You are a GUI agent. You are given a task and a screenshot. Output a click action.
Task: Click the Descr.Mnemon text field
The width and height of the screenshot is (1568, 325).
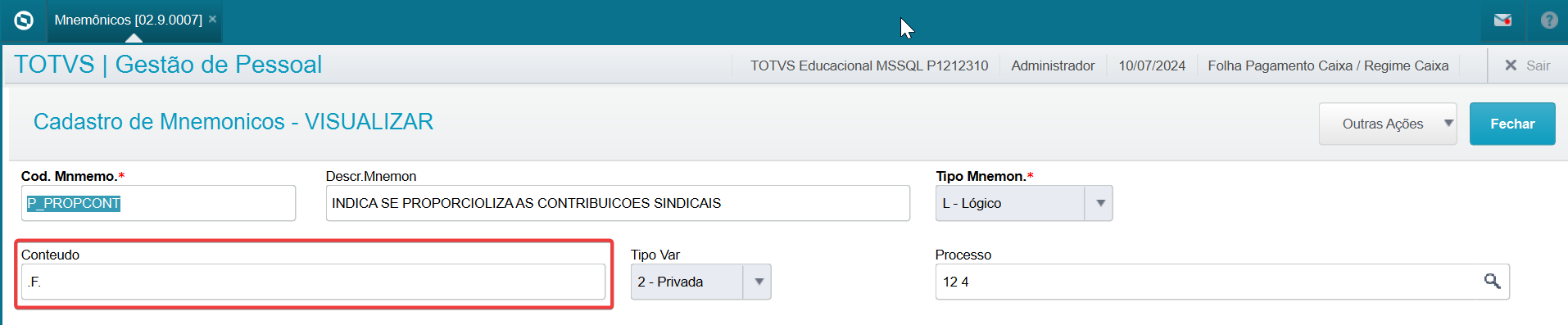click(618, 203)
